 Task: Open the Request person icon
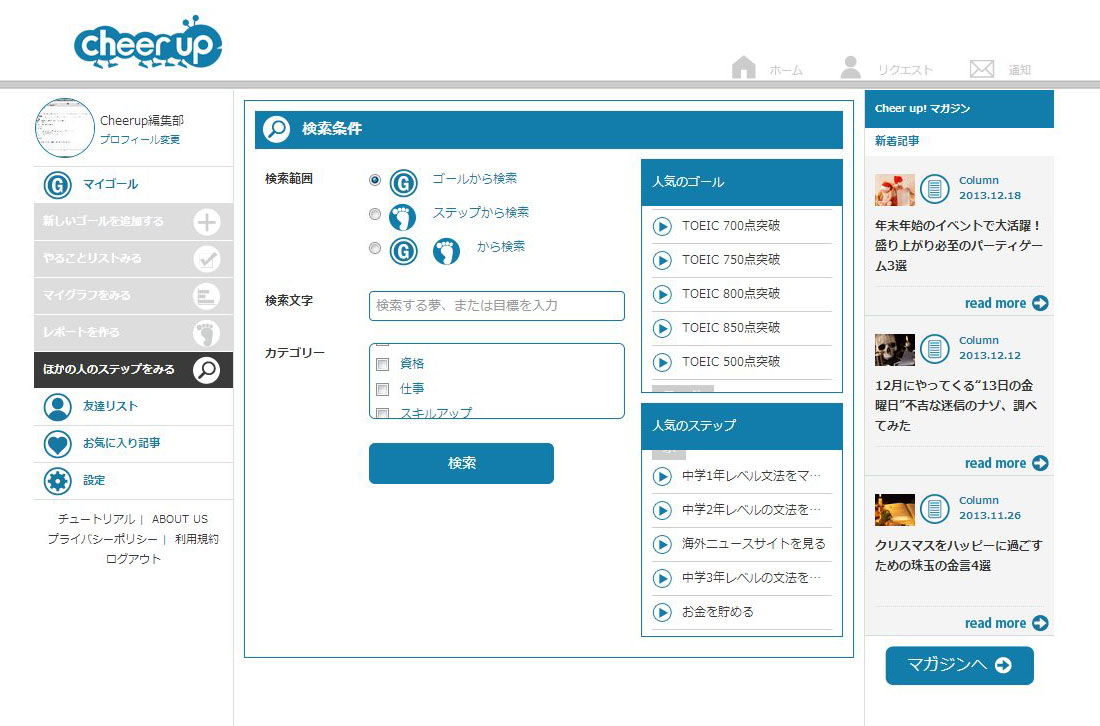(851, 68)
